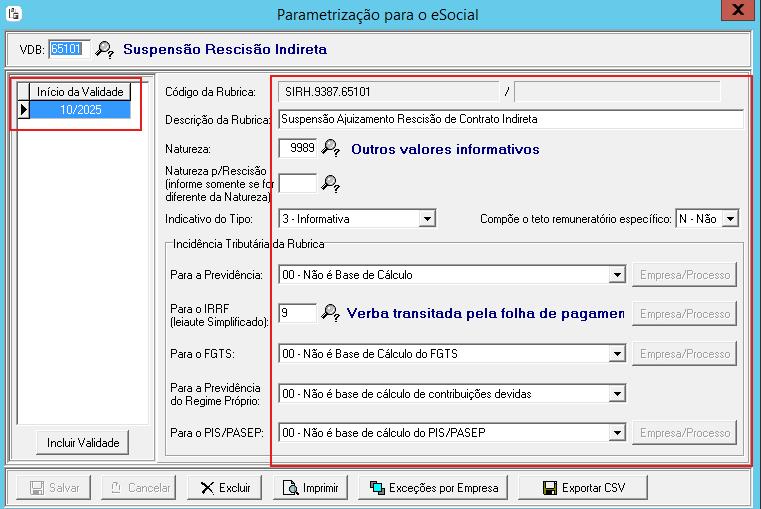Click the Verba transitada pela folha text

[485, 313]
